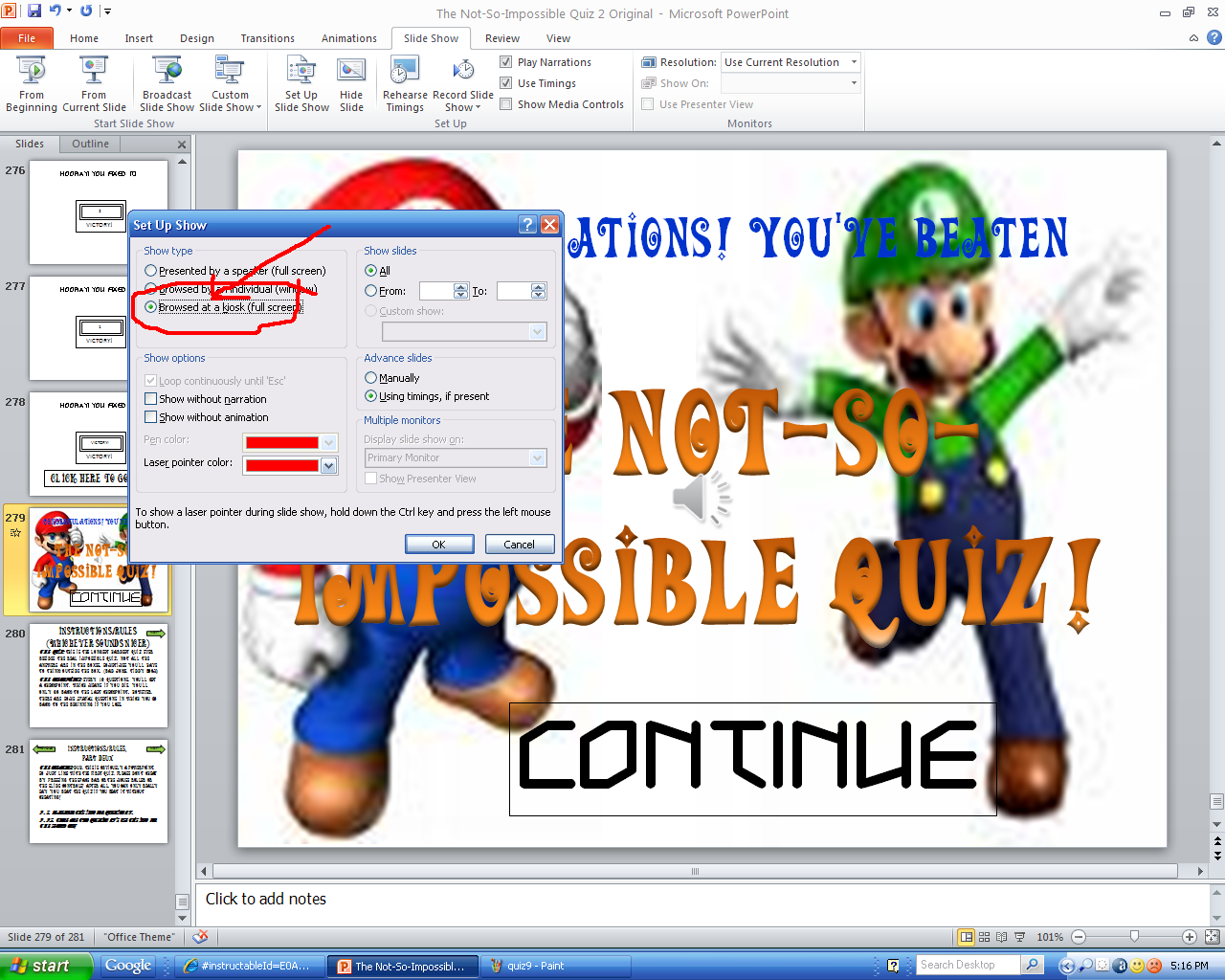Click the Redo icon in quick access toolbar

point(86,11)
